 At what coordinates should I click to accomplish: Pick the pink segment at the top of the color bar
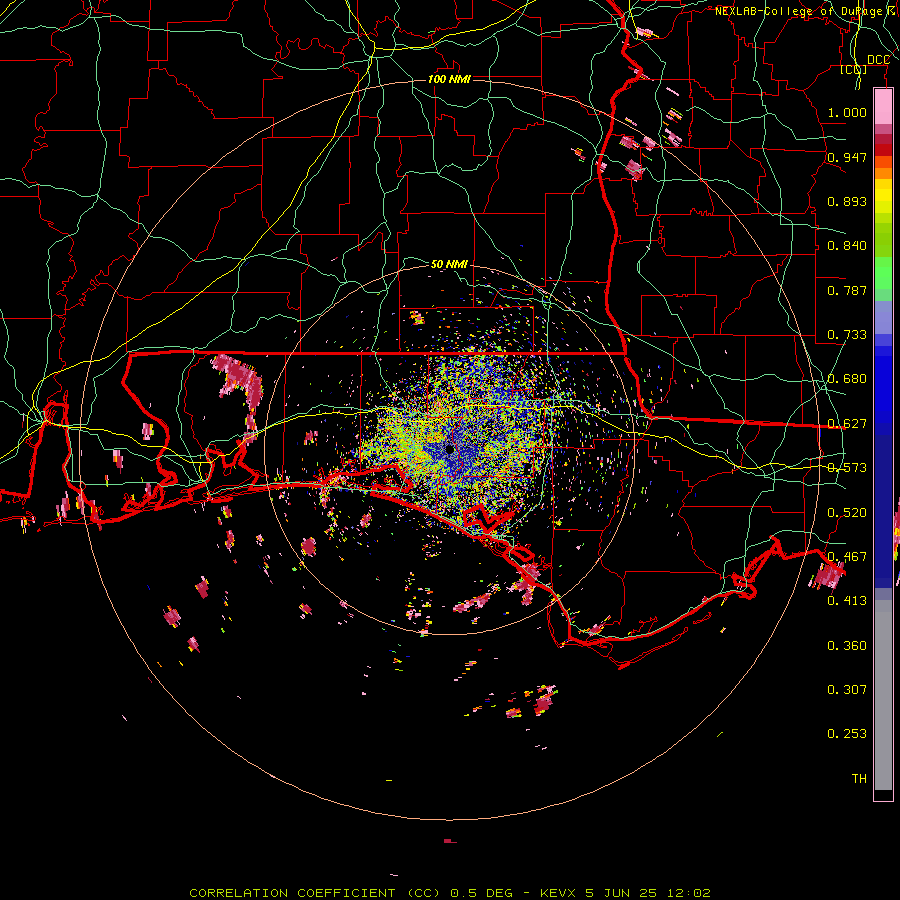pos(883,107)
